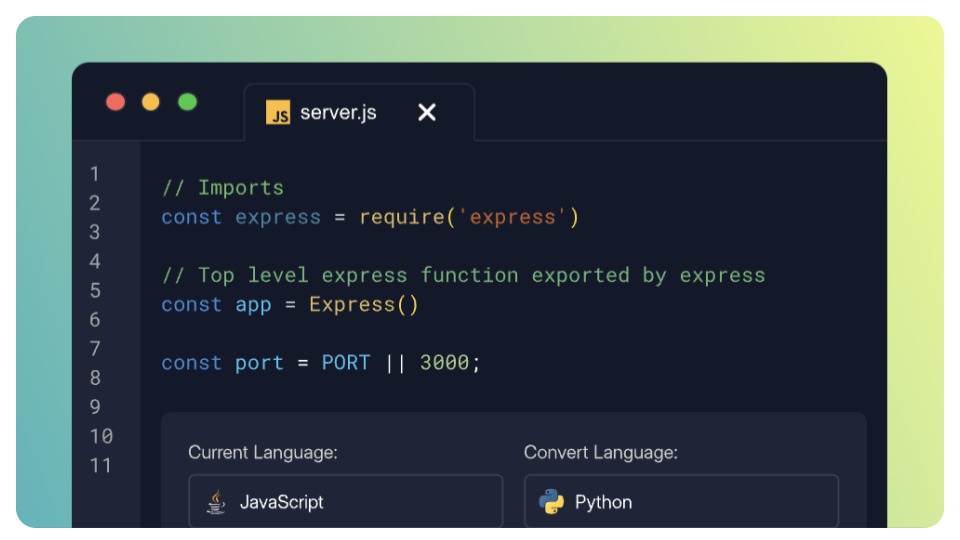
Task: Click the 'Current Language:' label
Action: tap(263, 452)
